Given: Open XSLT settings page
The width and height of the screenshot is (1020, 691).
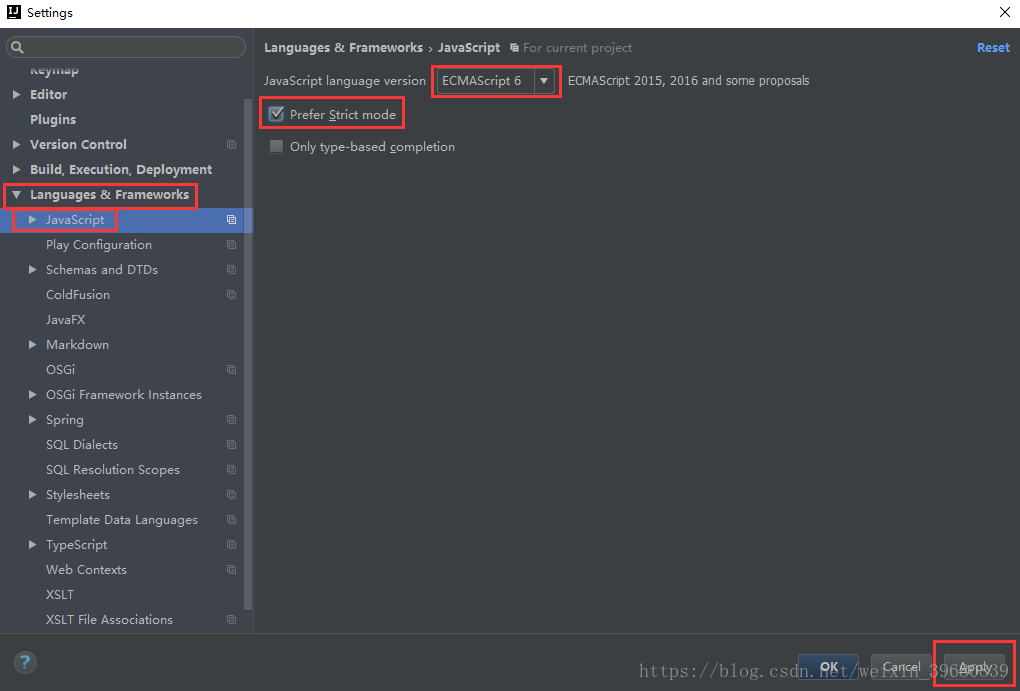Looking at the screenshot, I should [x=60, y=595].
